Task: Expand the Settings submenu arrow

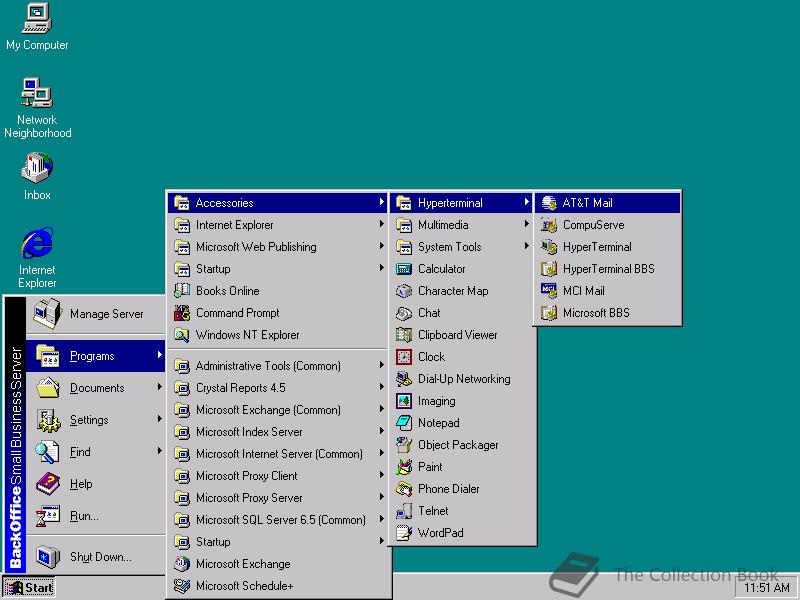Action: click(160, 419)
